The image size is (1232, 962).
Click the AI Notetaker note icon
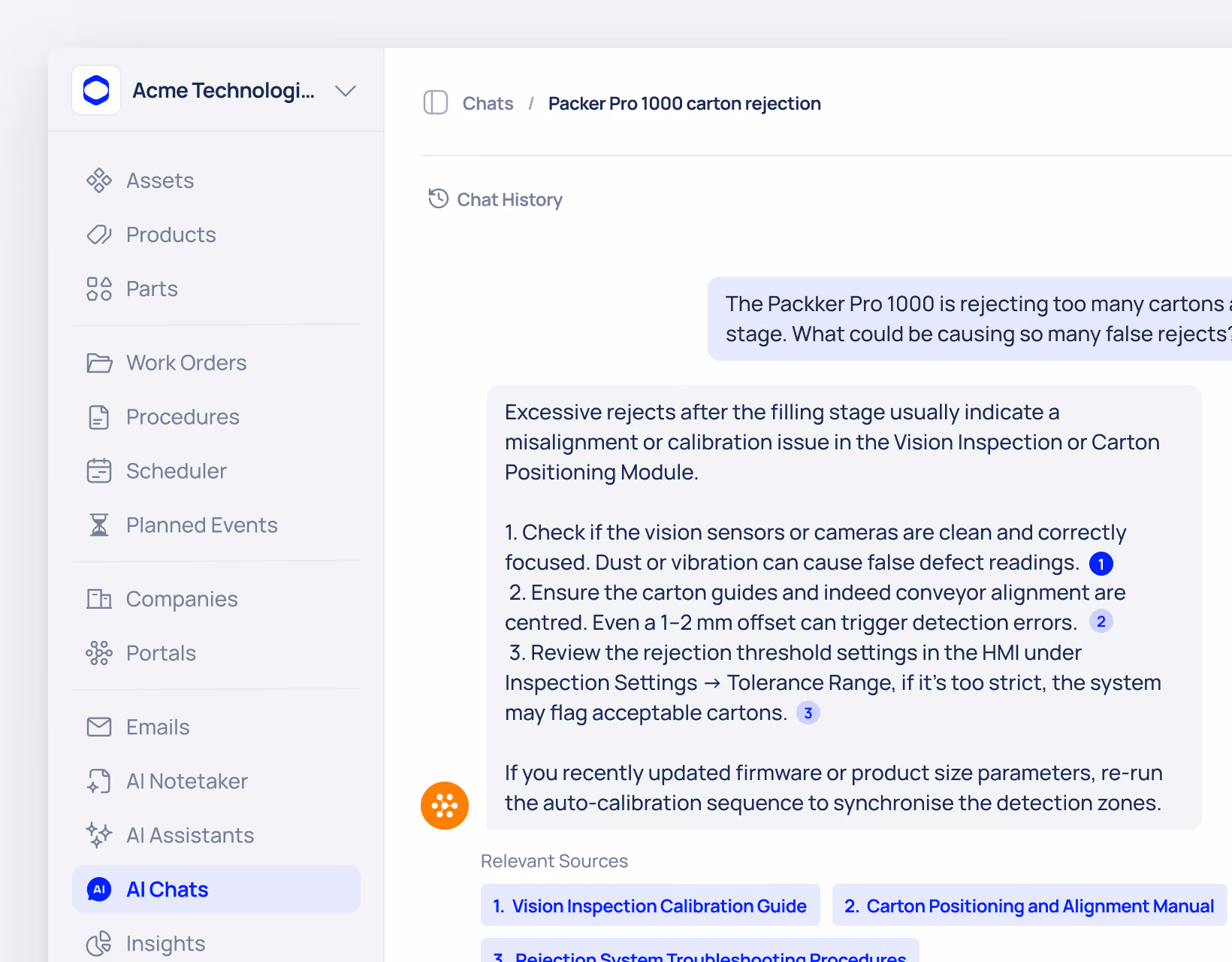tap(99, 782)
